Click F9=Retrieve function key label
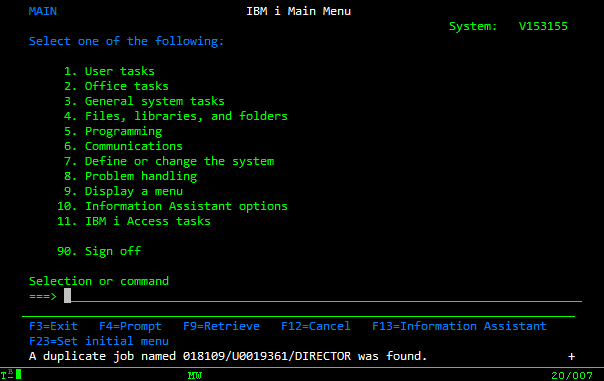604x381 pixels. pyautogui.click(x=221, y=326)
